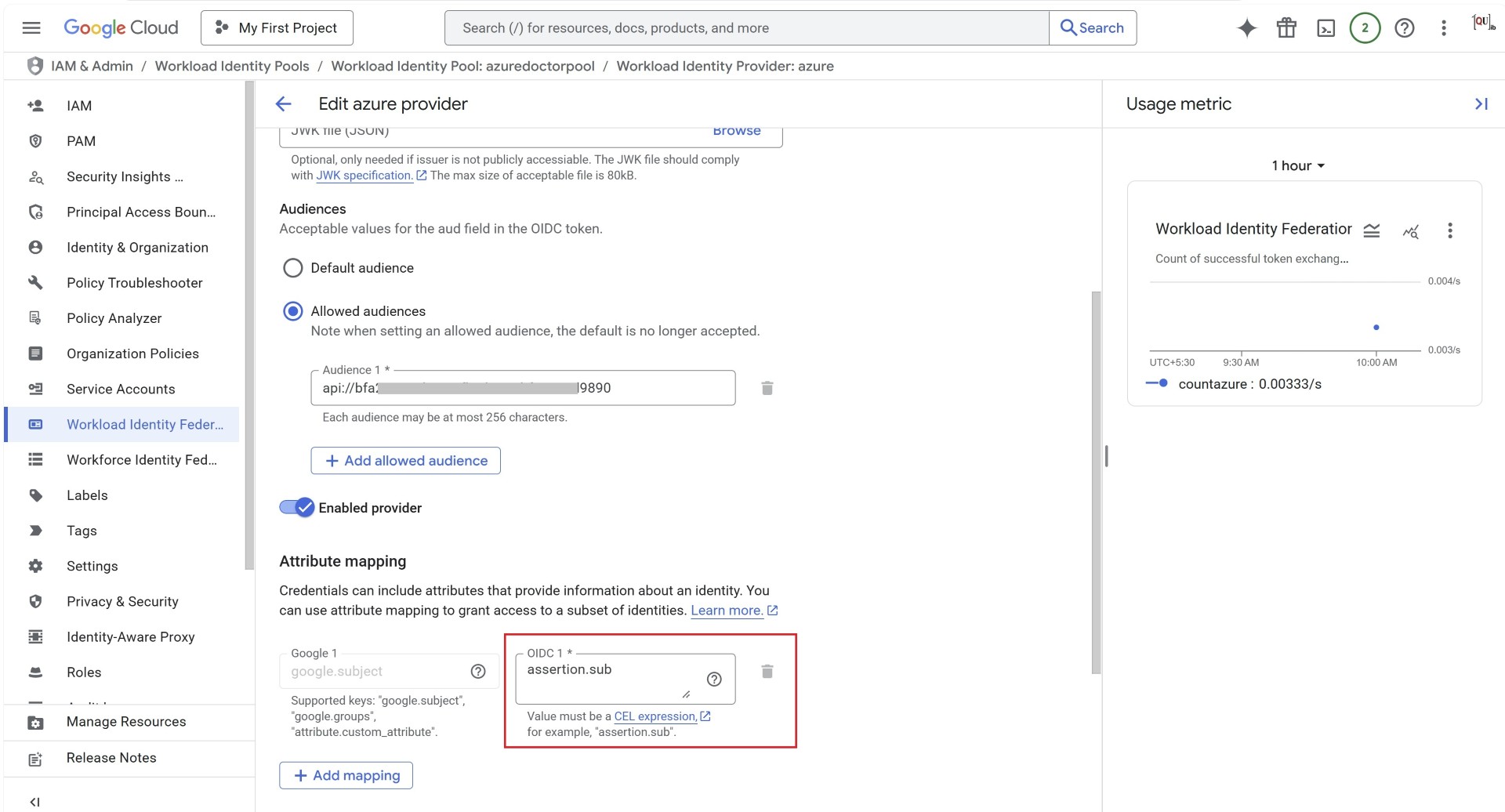Click the PAM shield icon in sidebar
Image resolution: width=1505 pixels, height=812 pixels.
[35, 141]
